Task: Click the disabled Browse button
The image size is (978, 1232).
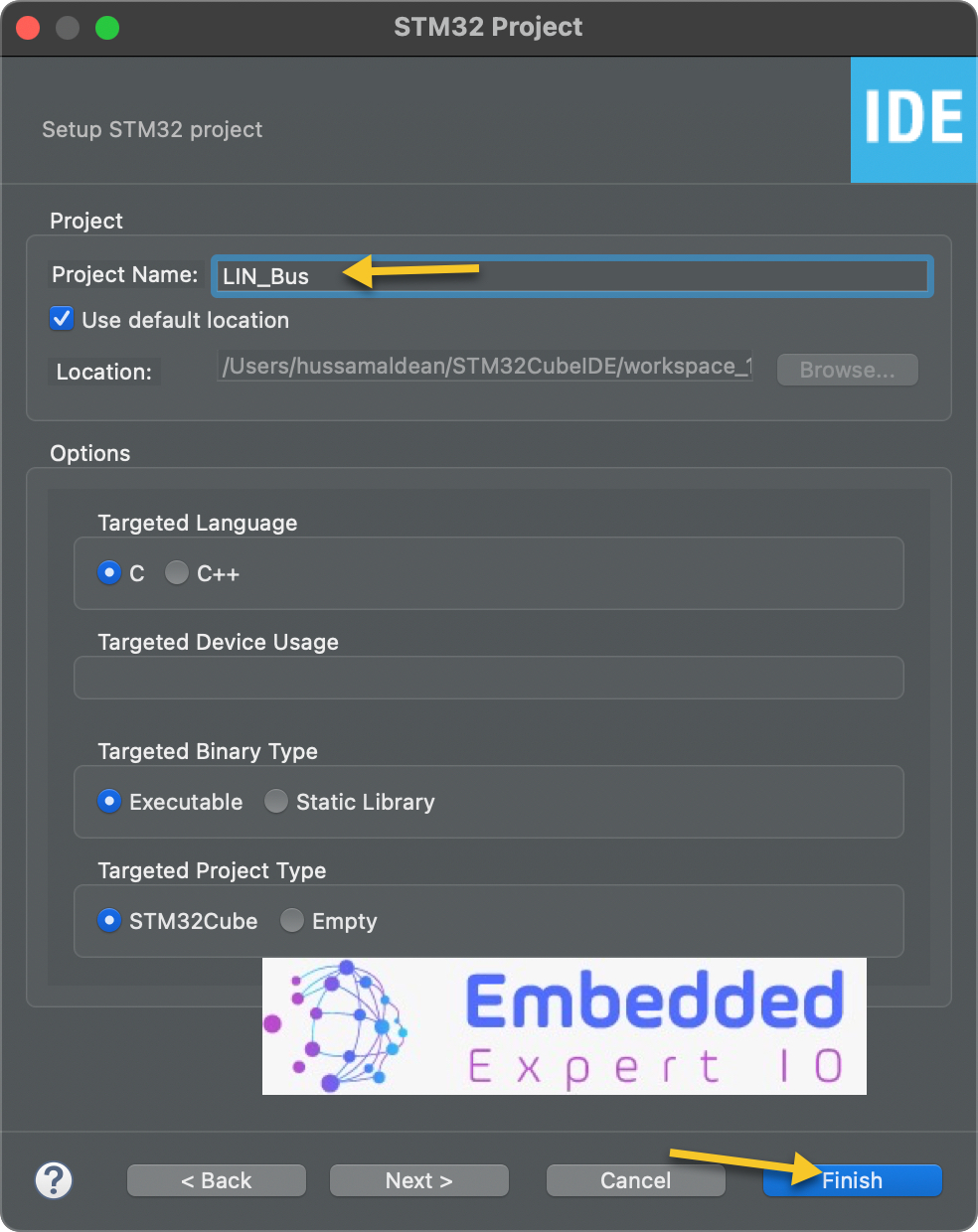Action: (x=847, y=370)
